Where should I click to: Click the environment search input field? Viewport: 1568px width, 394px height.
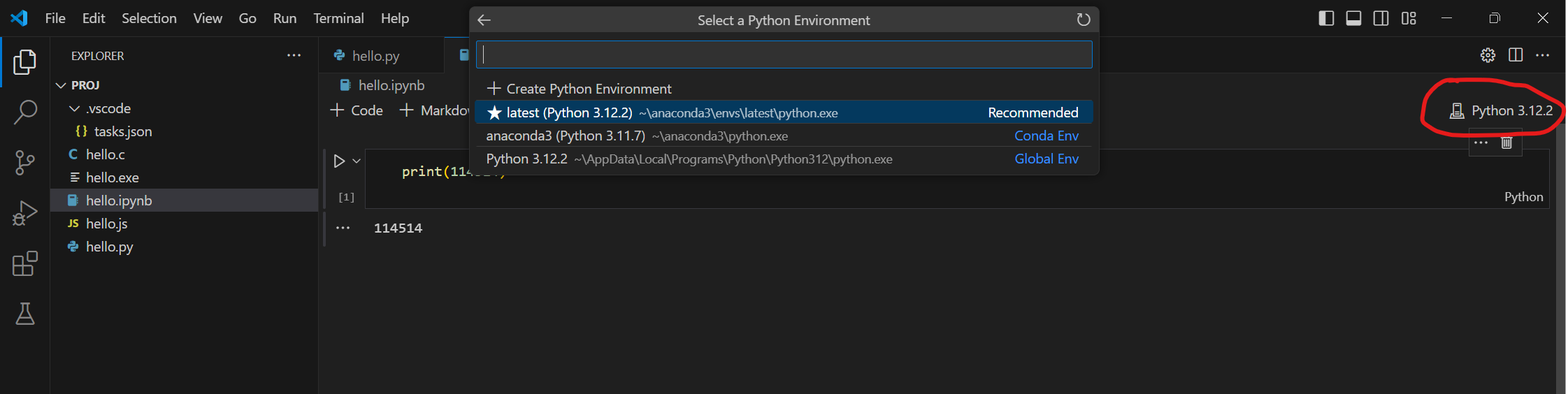click(x=783, y=54)
